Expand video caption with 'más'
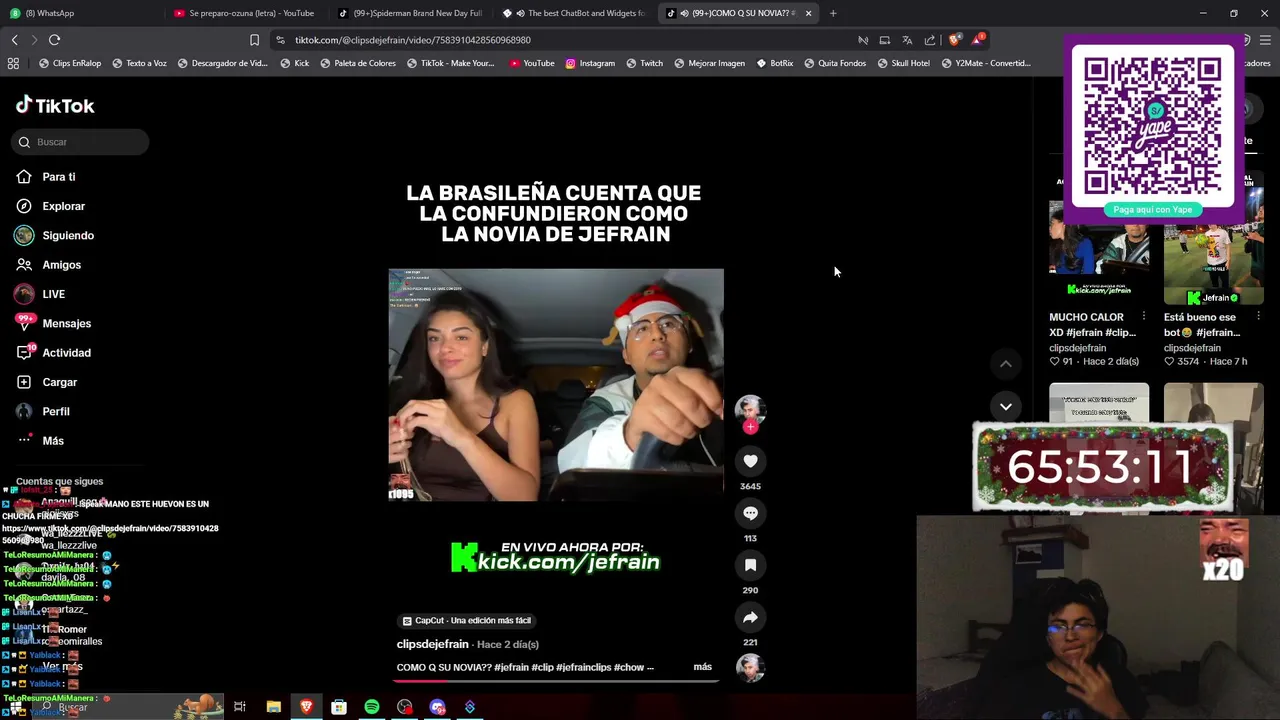The height and width of the screenshot is (720, 1280). coord(702,667)
